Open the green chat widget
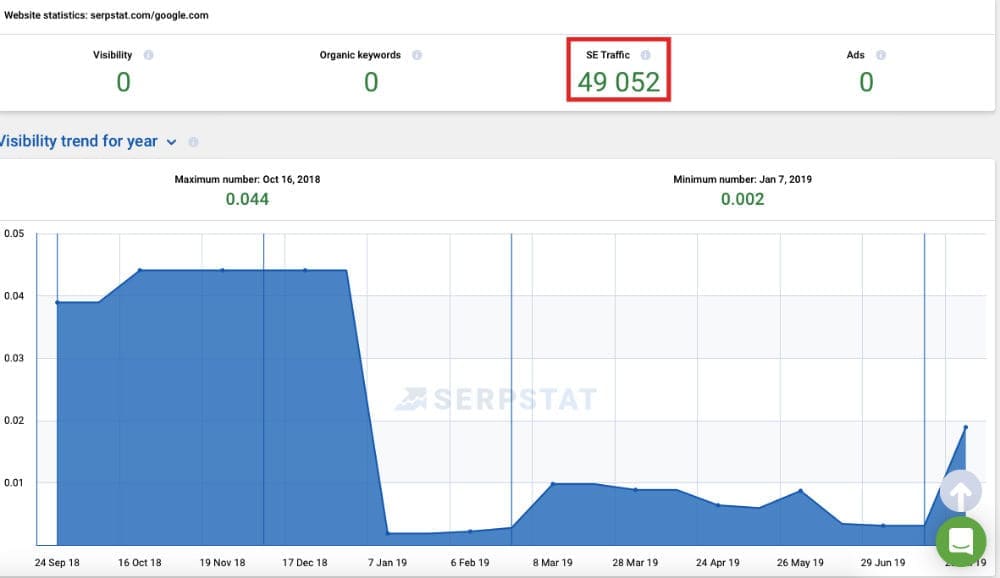This screenshot has width=1000, height=578. [960, 542]
